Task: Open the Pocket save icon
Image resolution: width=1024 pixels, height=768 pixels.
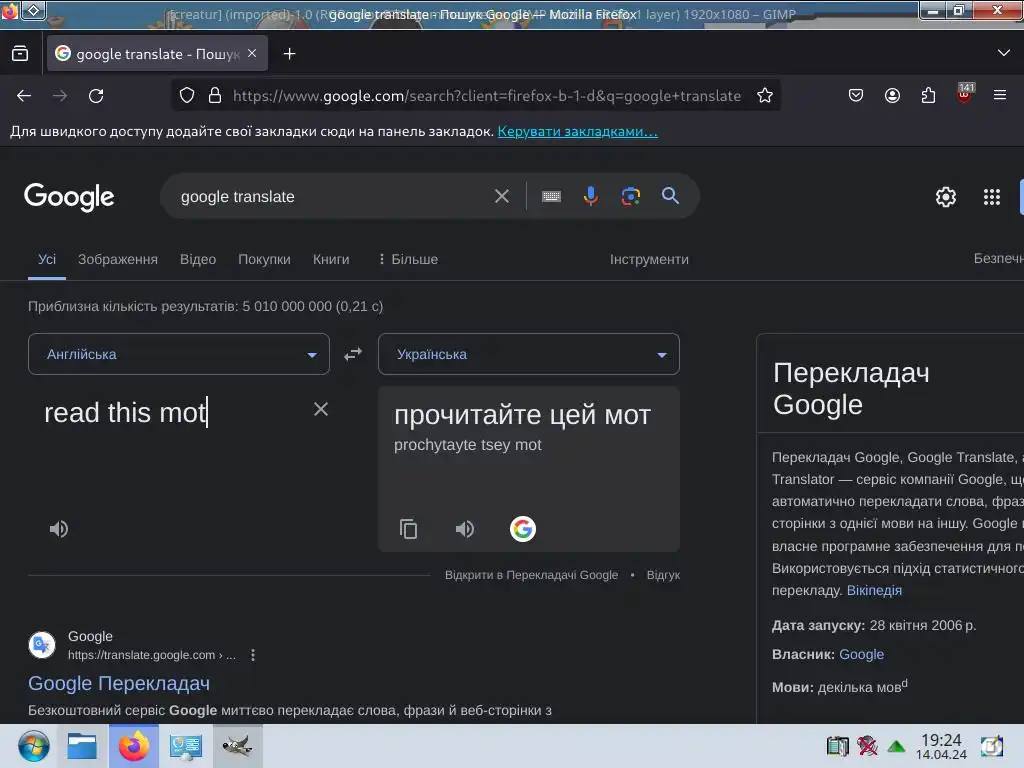Action: 856,95
